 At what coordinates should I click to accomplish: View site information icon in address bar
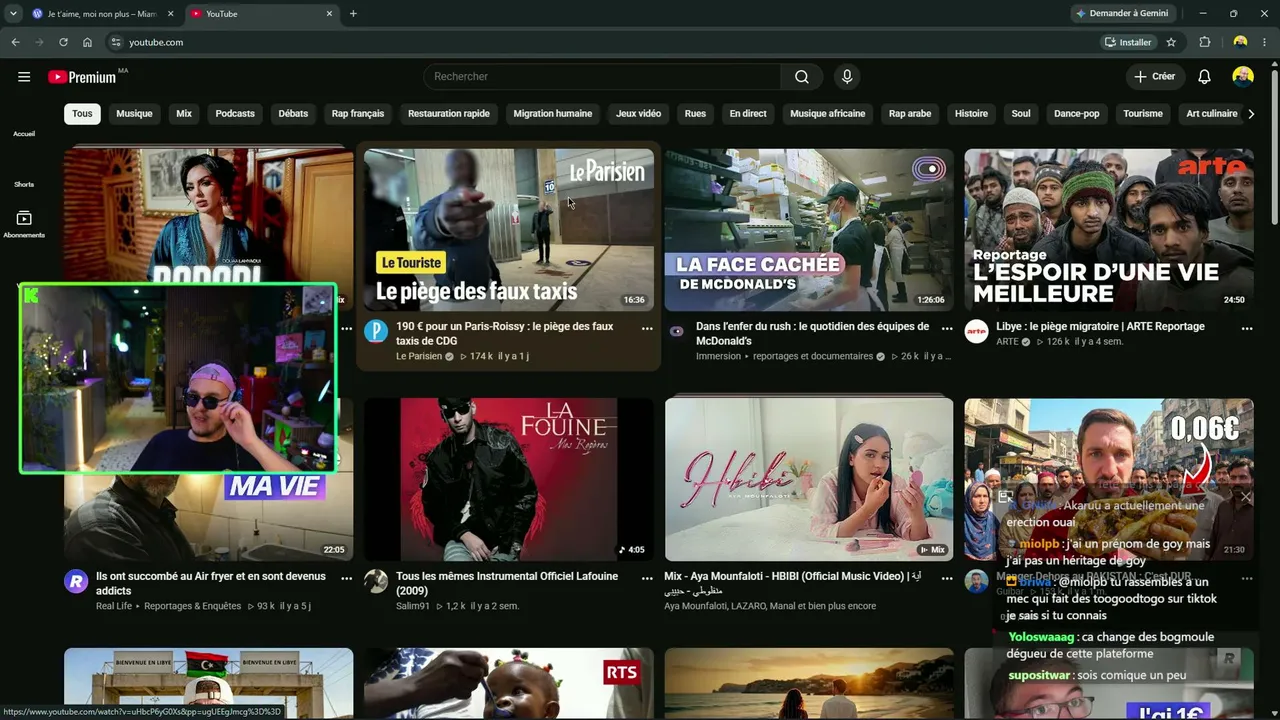click(x=116, y=42)
